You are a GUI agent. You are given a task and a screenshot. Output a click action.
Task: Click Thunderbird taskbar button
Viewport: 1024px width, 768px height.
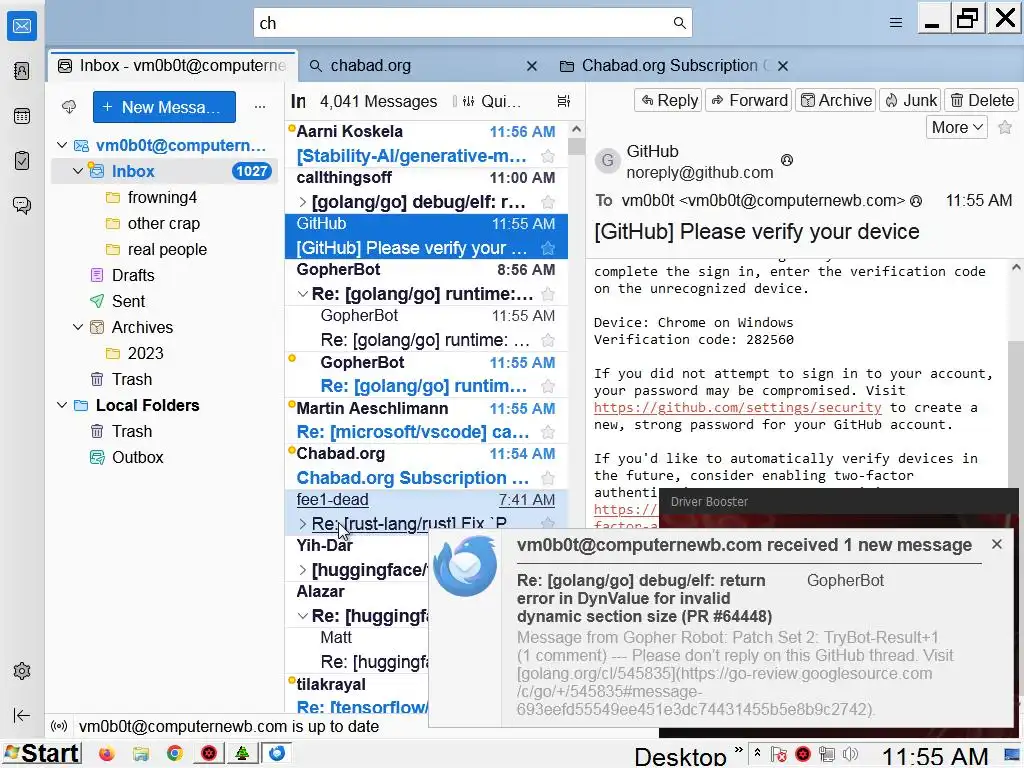coord(277,754)
